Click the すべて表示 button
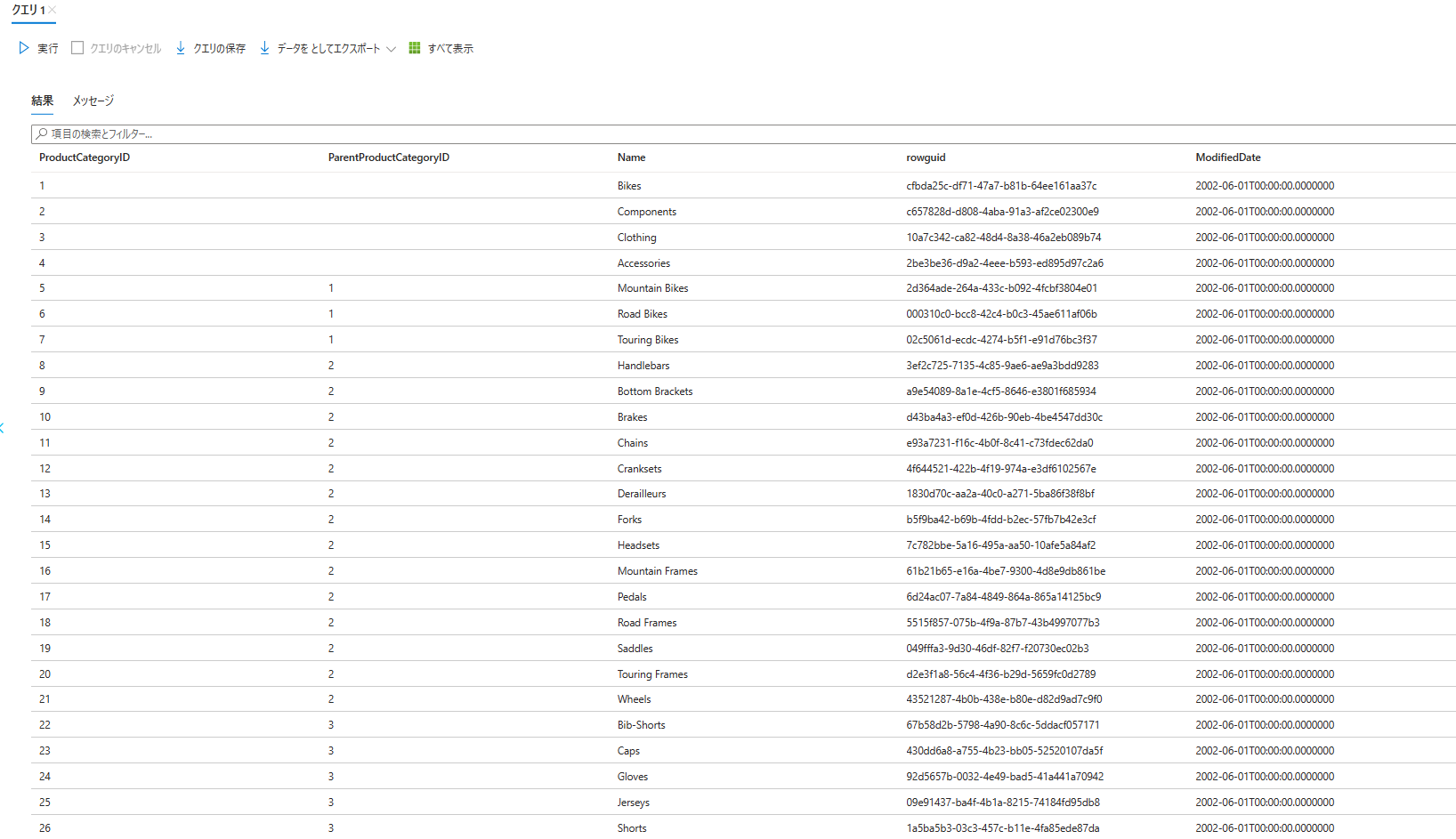This screenshot has height=839, width=1456. pos(449,48)
